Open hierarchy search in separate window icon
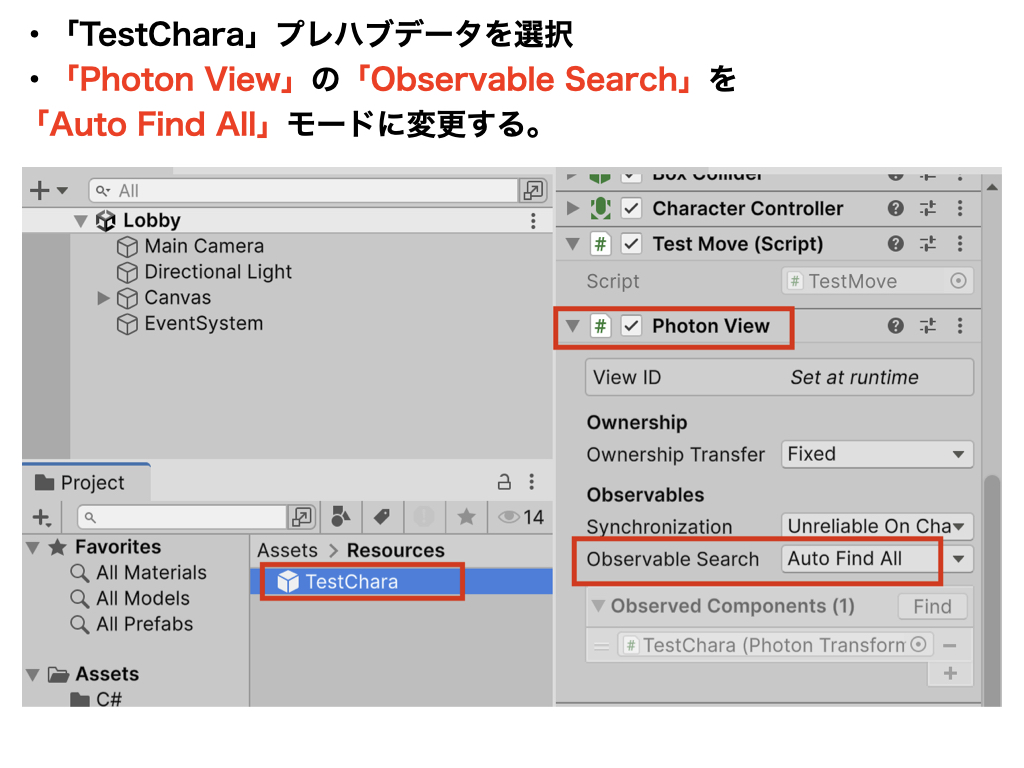 533,190
